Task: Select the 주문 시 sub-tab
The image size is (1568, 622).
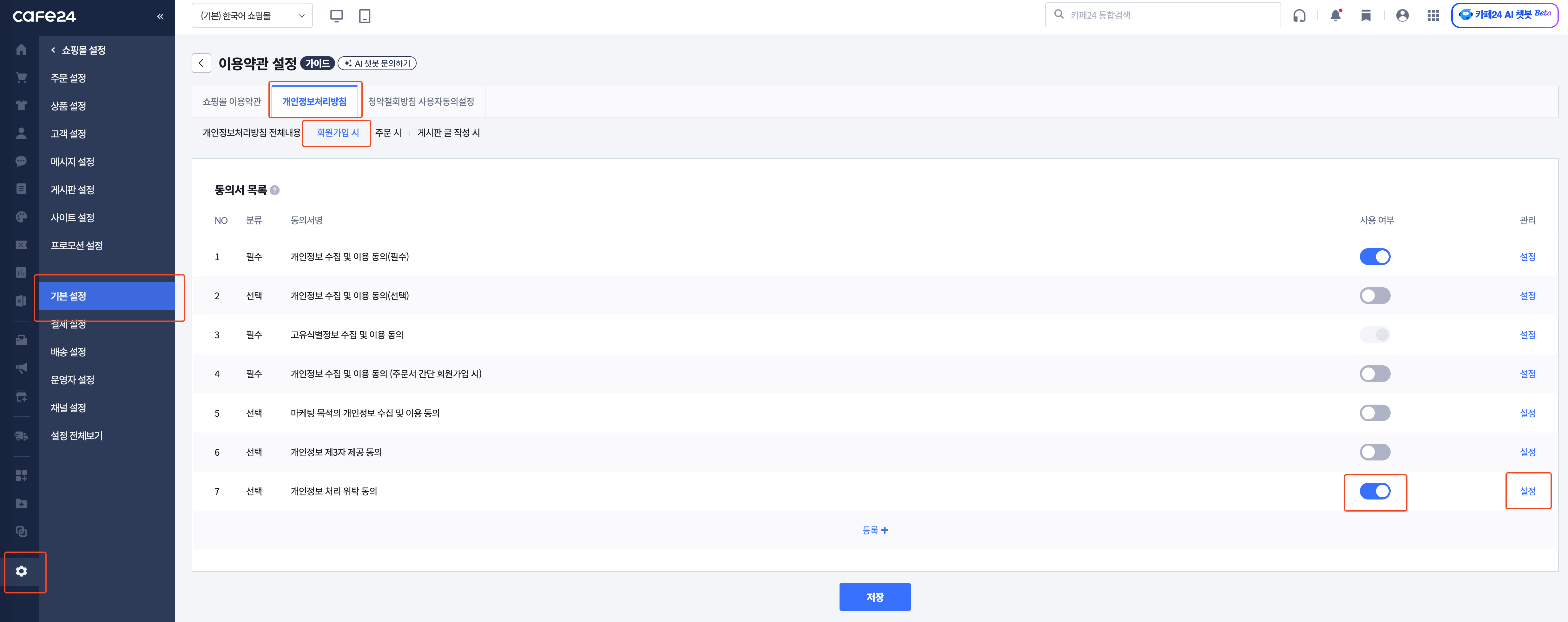Action: click(388, 133)
